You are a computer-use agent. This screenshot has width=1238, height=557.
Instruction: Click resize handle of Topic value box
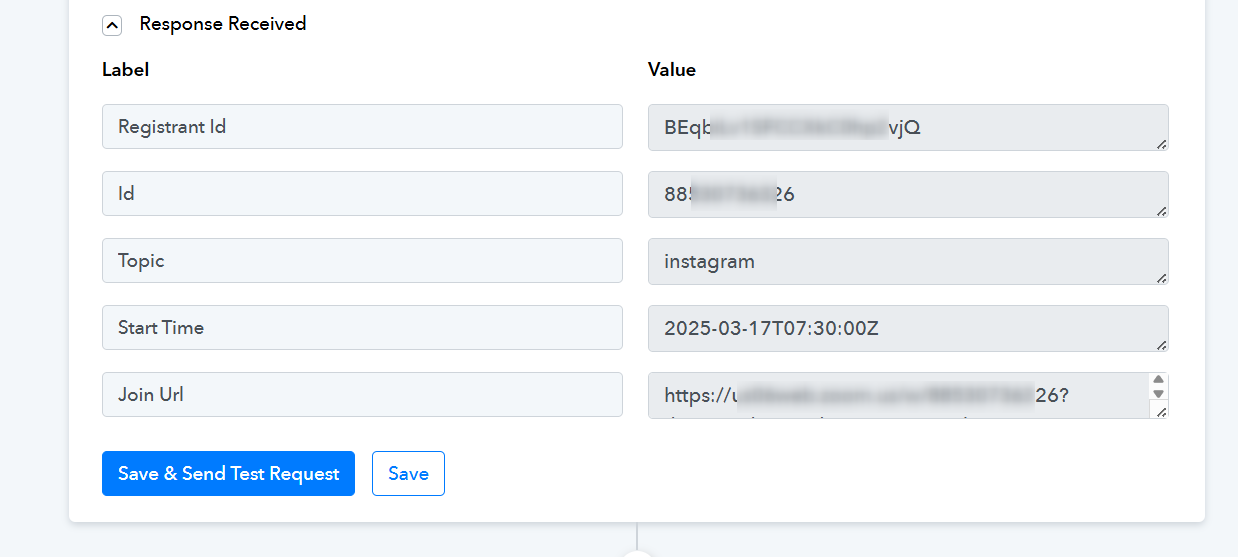point(1161,278)
